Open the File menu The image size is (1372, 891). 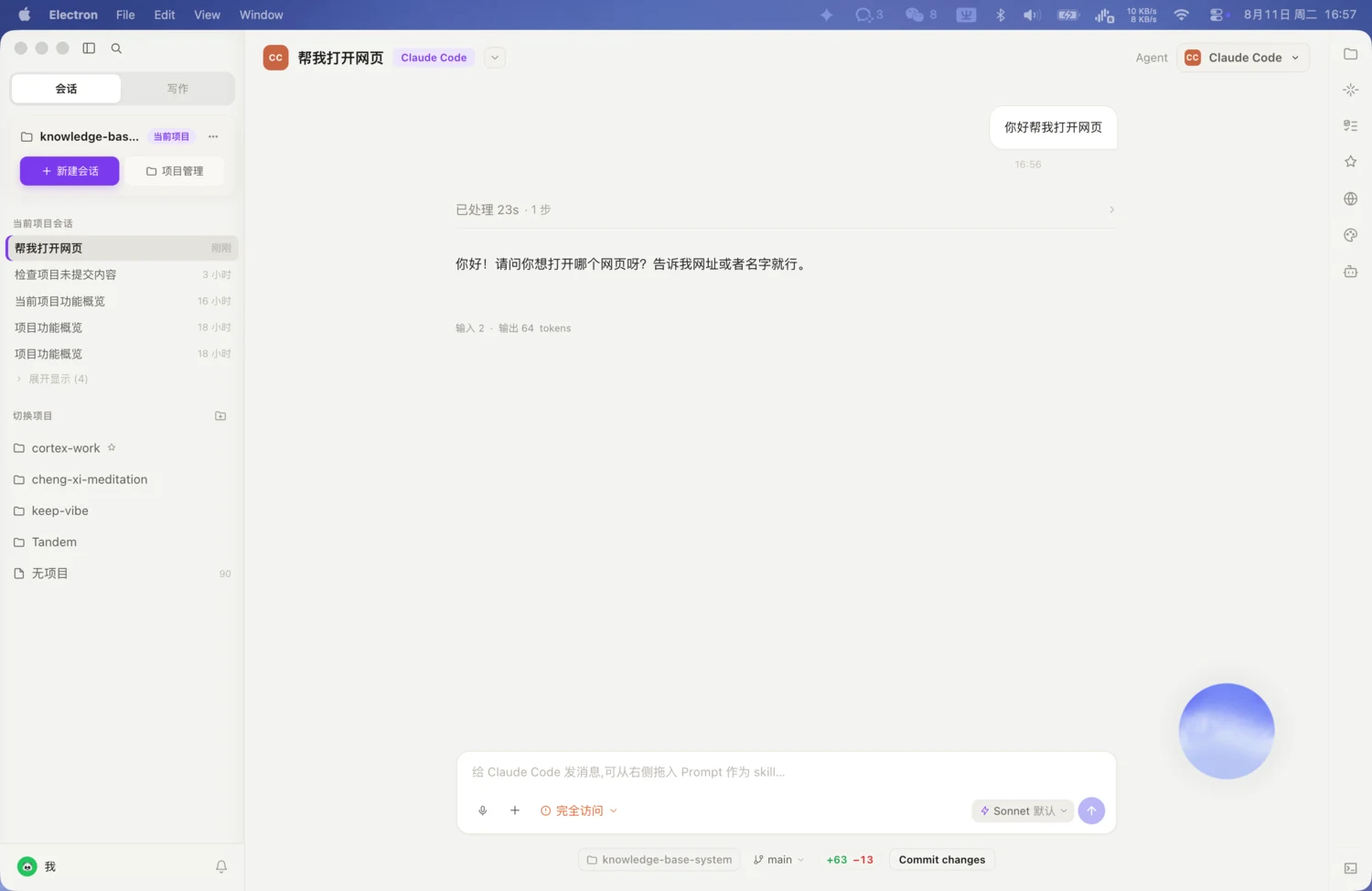tap(125, 15)
